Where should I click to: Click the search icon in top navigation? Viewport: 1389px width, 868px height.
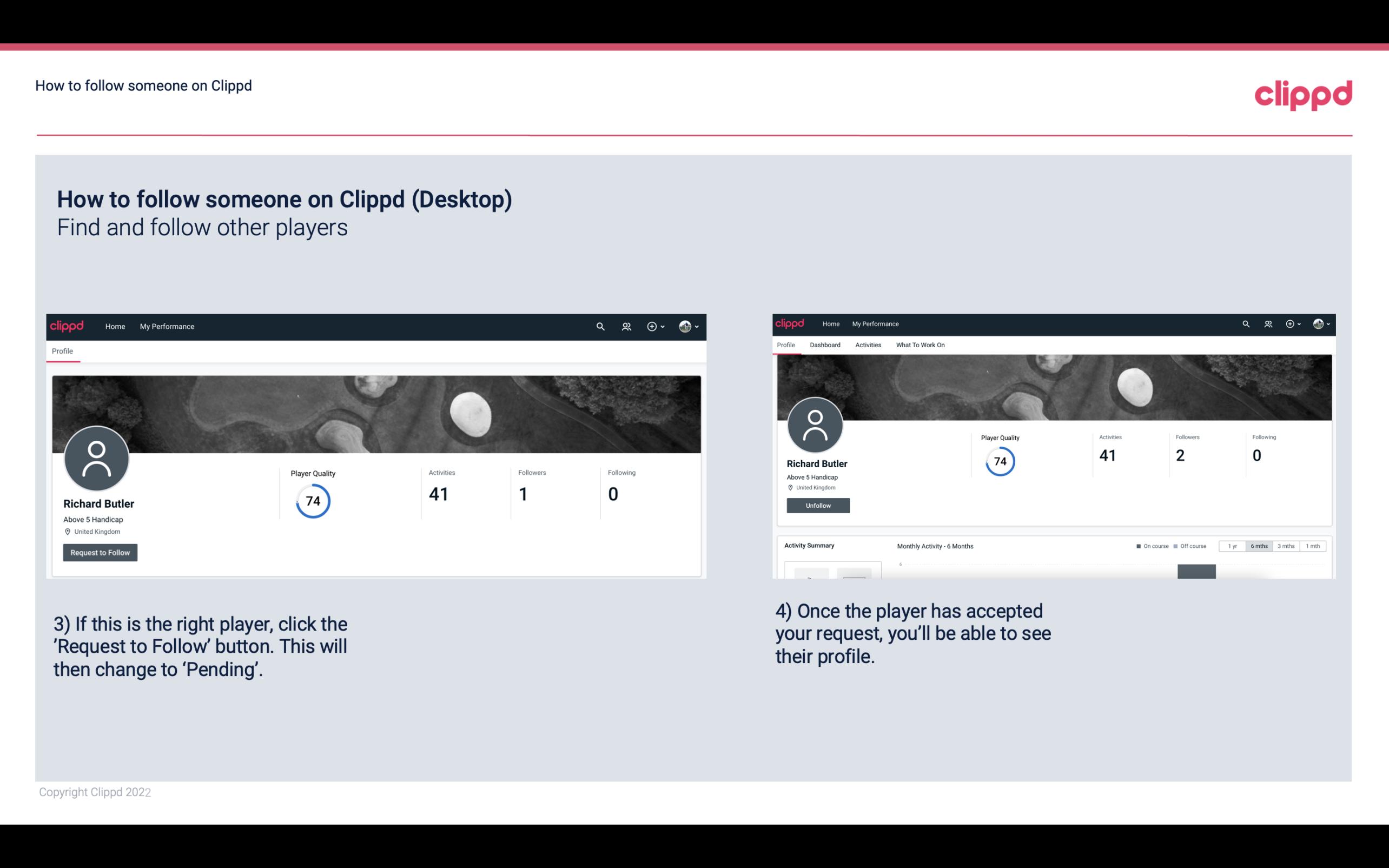[x=599, y=326]
